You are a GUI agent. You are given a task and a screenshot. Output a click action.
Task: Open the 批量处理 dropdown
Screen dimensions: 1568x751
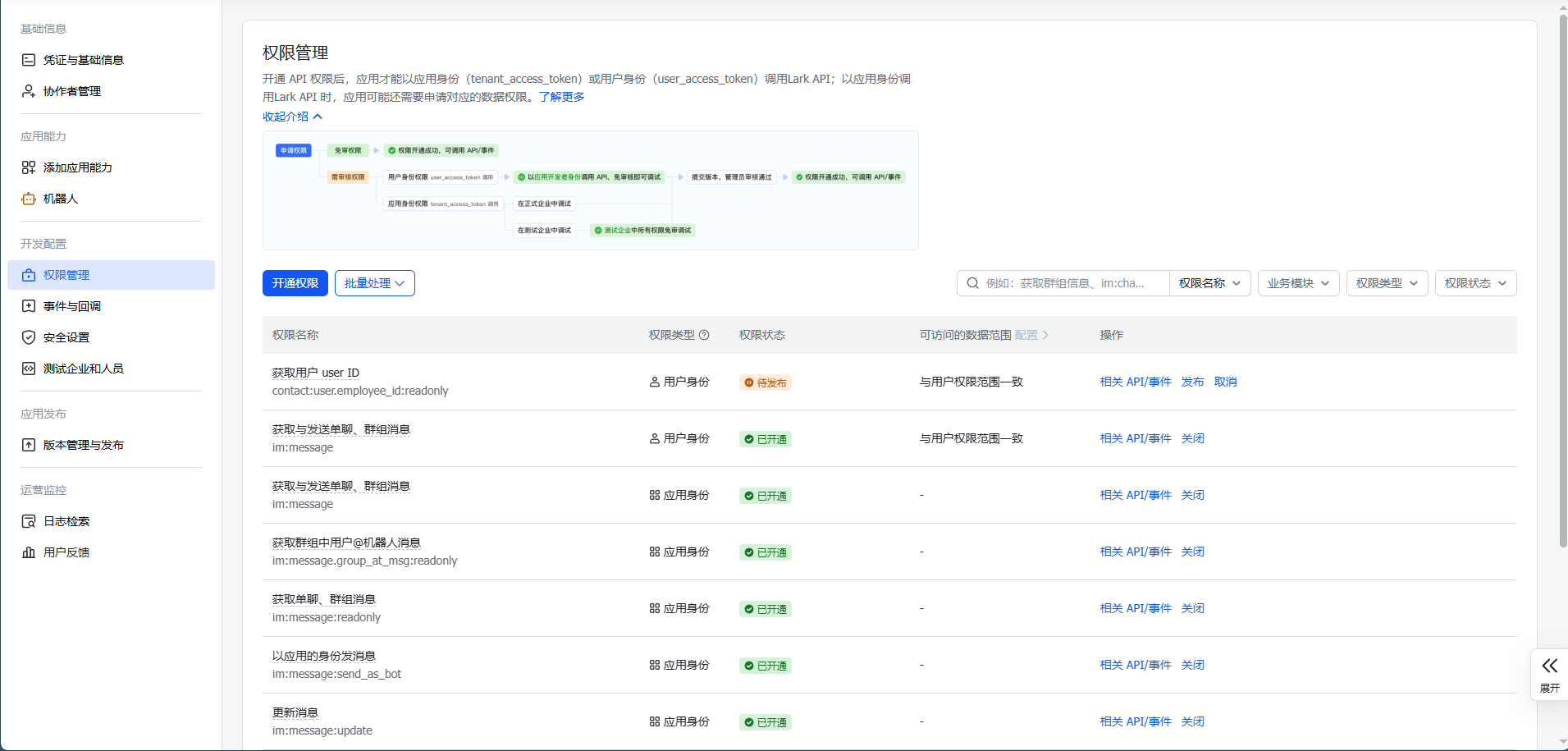pos(375,283)
